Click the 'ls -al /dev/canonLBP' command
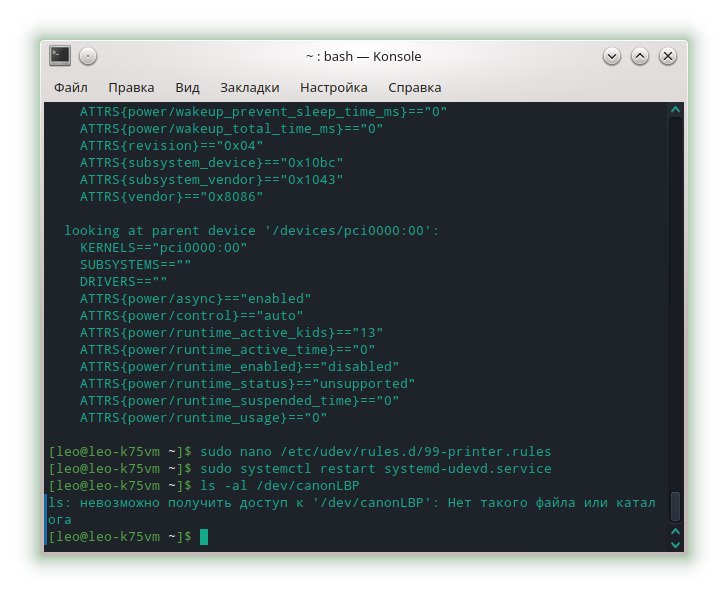Screen dimensions: 728x596 click(x=280, y=486)
